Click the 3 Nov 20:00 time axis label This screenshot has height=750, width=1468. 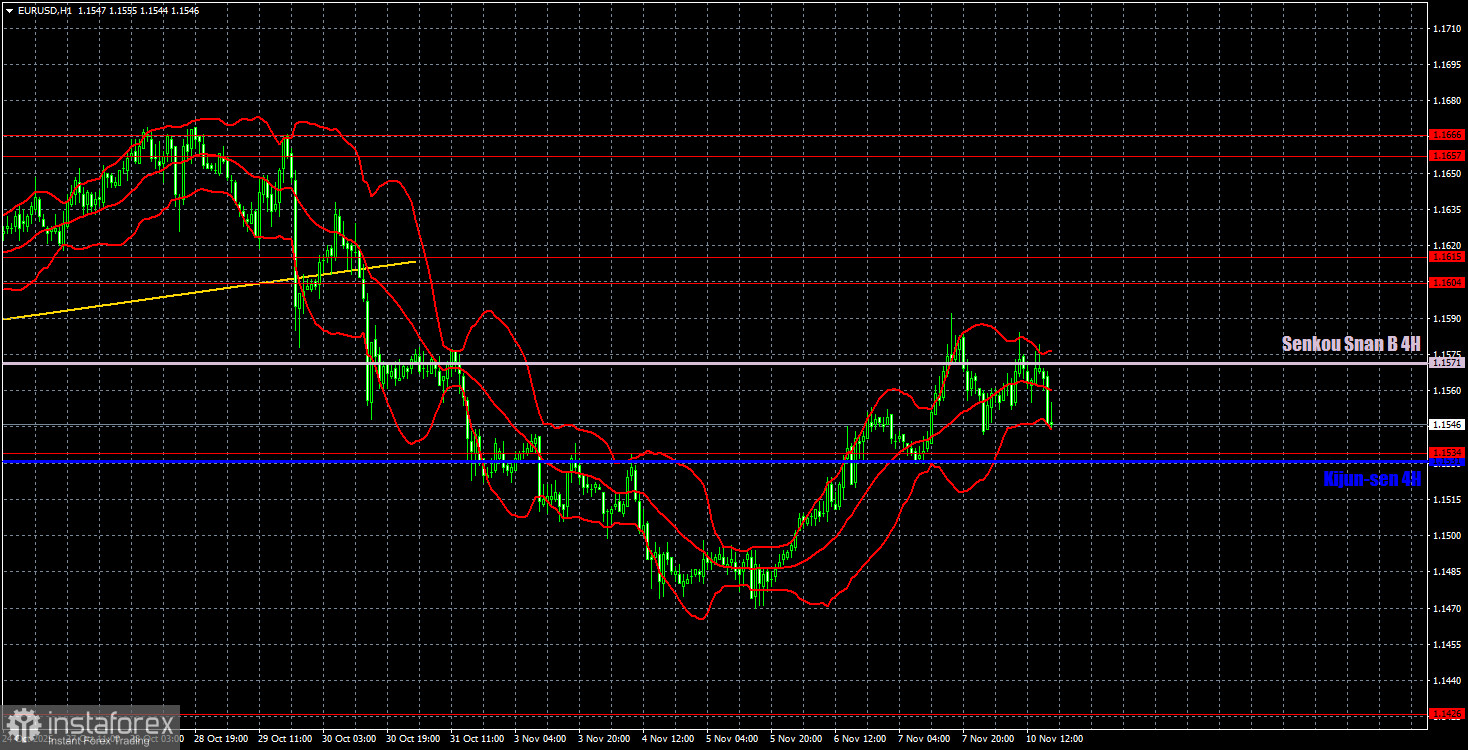pyautogui.click(x=606, y=739)
